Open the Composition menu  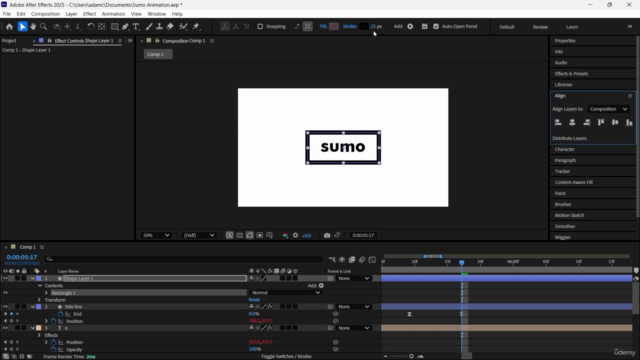[45, 14]
